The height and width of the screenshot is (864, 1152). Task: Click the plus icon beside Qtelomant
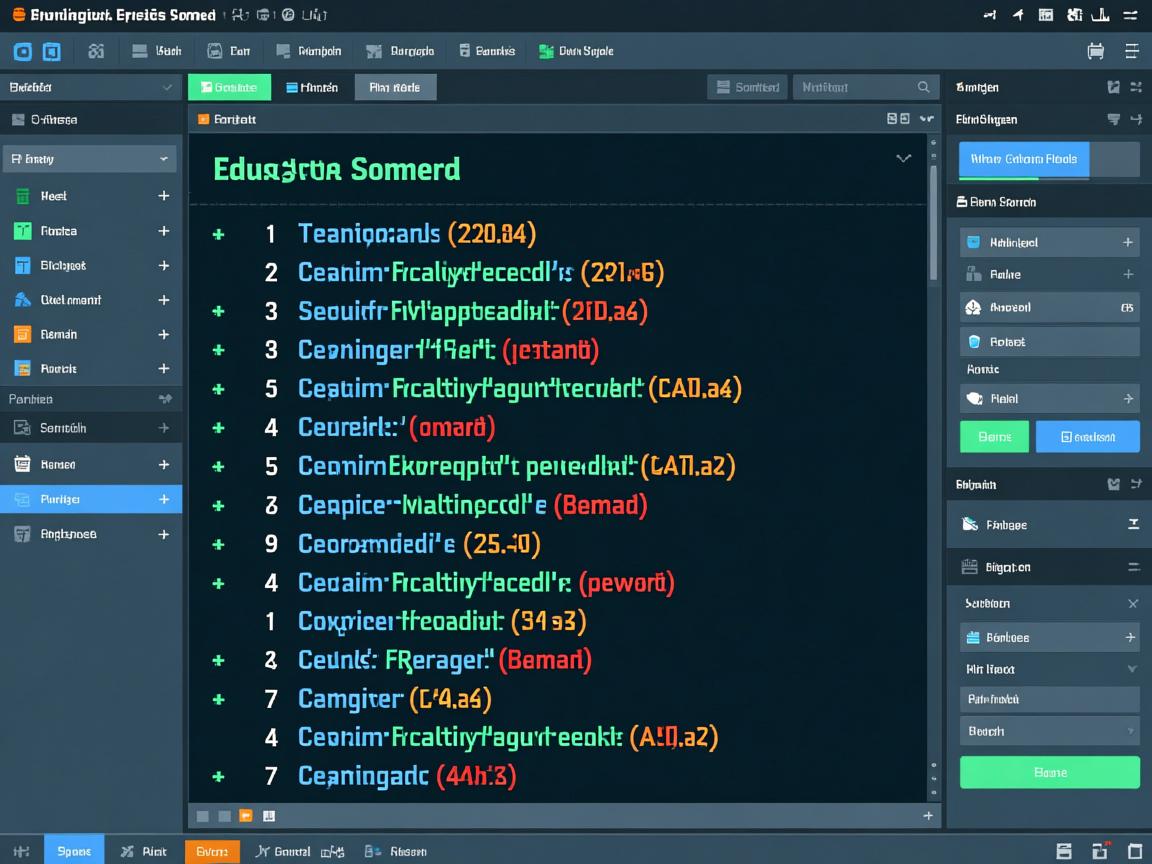coord(164,300)
